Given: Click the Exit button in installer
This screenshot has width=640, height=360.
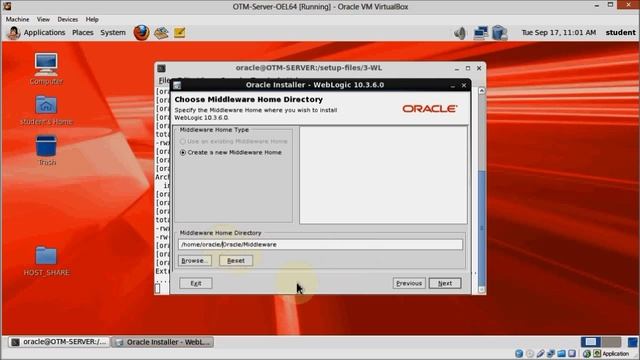Looking at the screenshot, I should (196, 283).
